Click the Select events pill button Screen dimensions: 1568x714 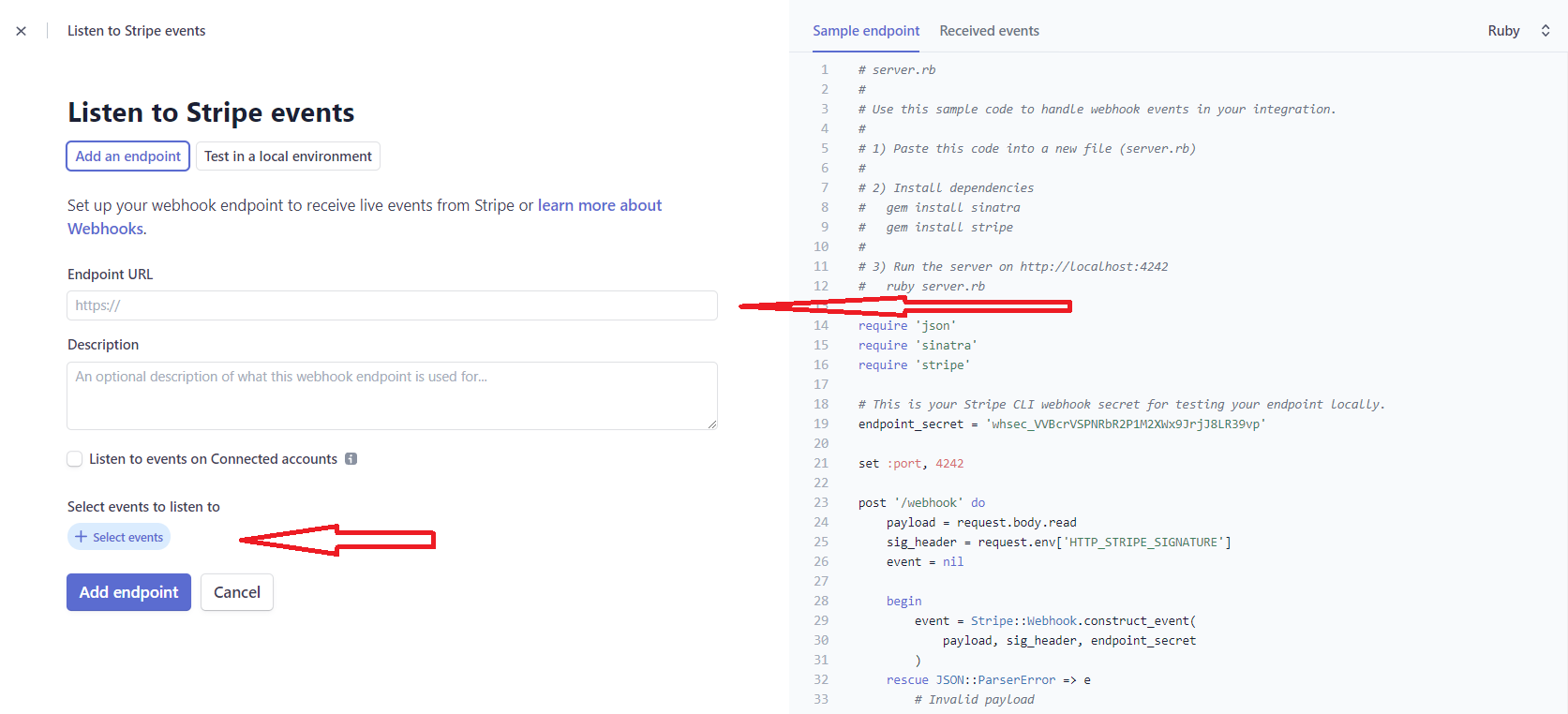tap(119, 537)
